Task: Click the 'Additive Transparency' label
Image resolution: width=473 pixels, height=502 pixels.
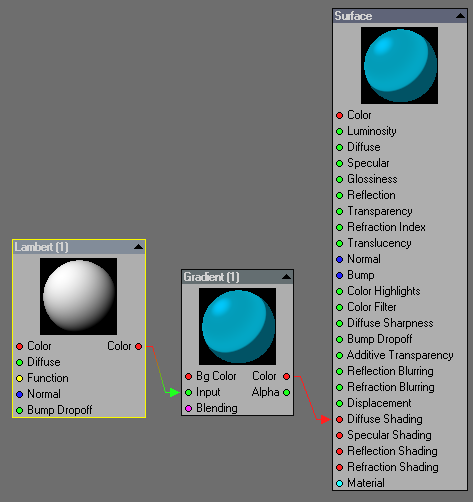Action: coord(400,355)
